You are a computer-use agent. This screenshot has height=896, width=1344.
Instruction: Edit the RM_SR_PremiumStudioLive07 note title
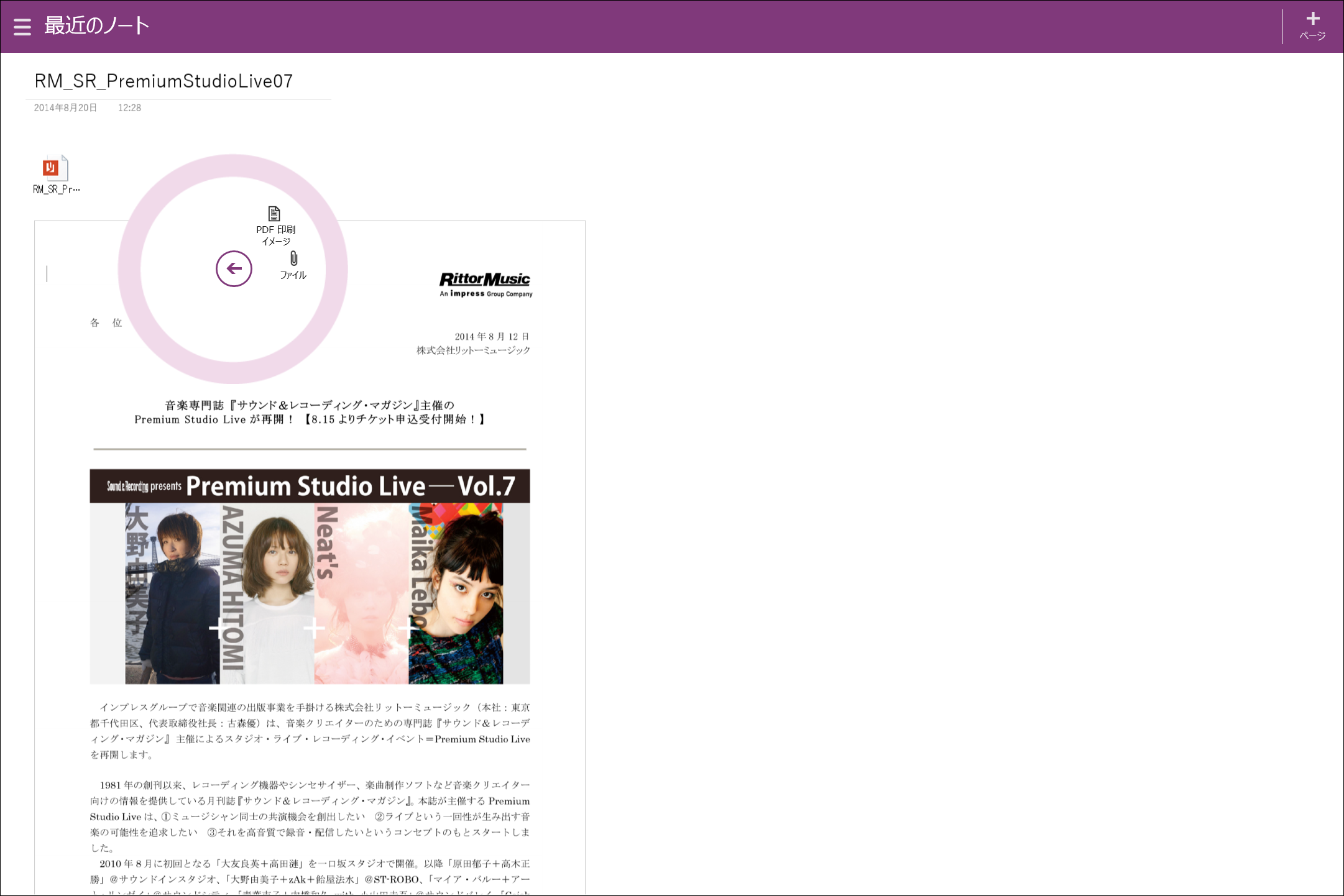[163, 81]
